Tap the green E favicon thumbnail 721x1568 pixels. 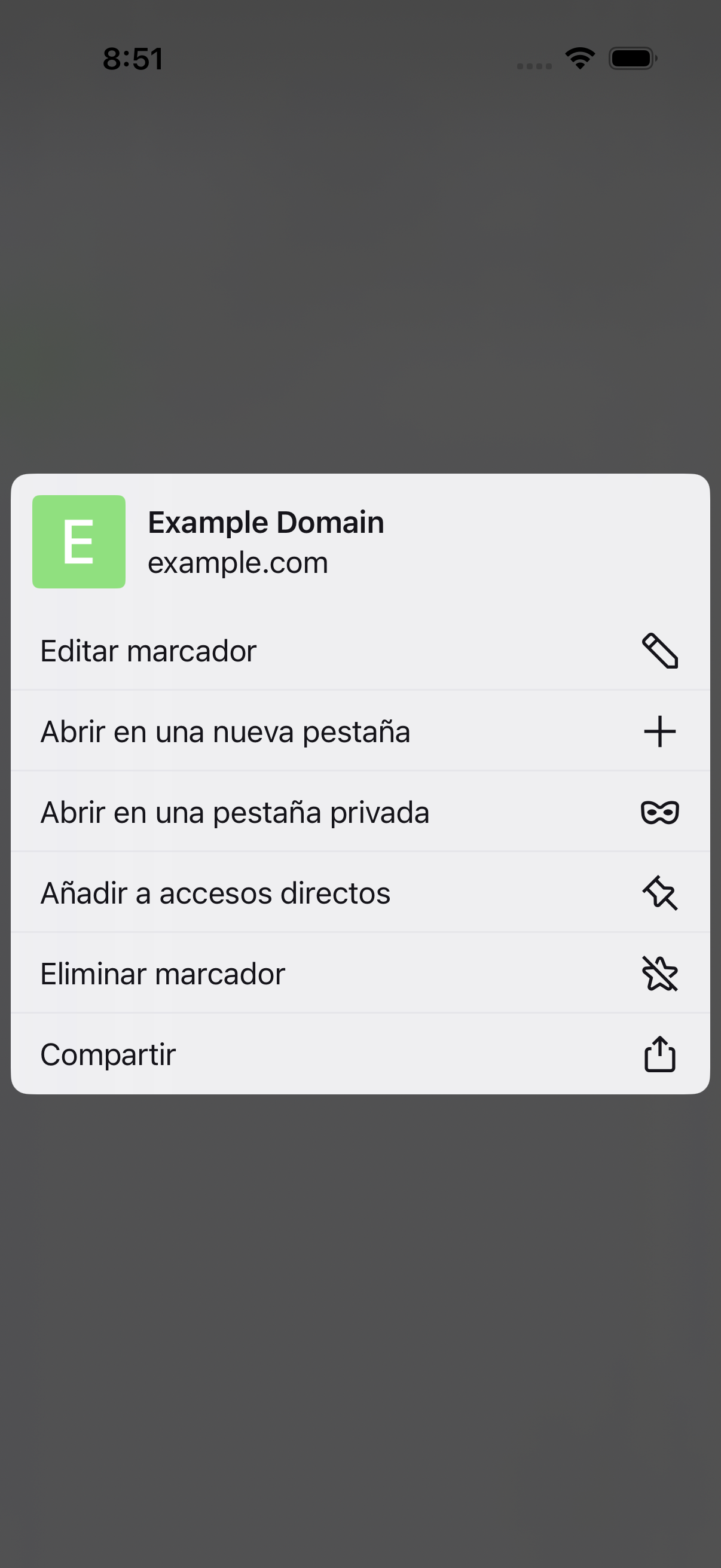pyautogui.click(x=79, y=542)
